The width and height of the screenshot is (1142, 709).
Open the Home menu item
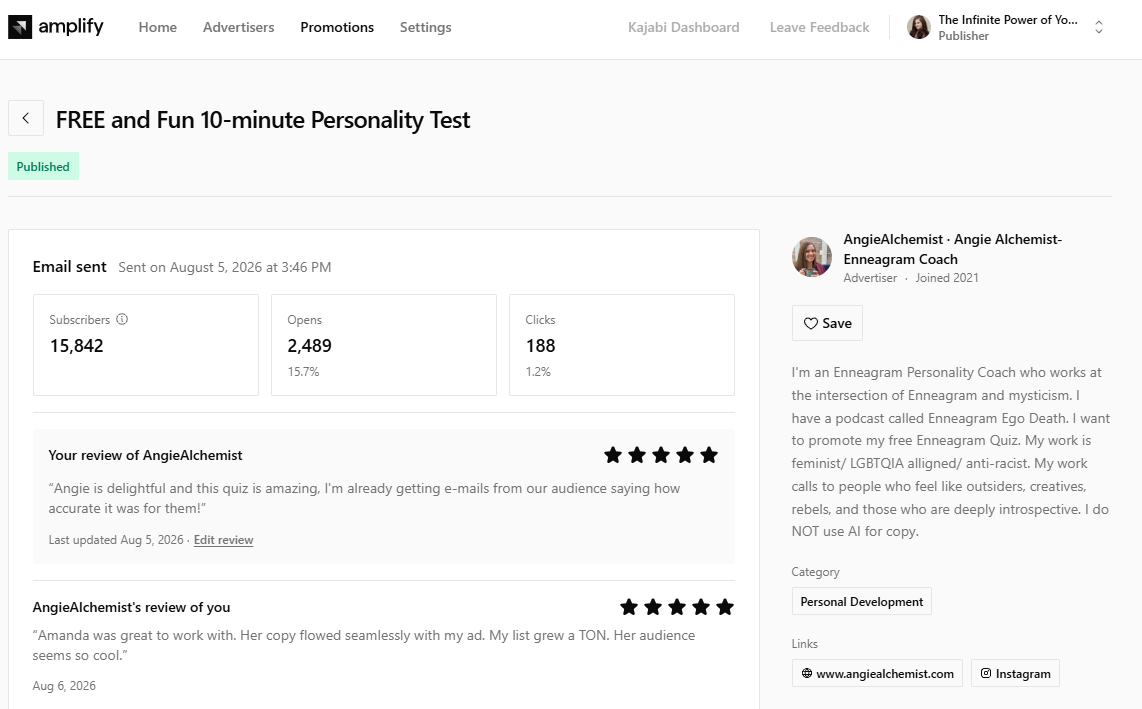[158, 27]
